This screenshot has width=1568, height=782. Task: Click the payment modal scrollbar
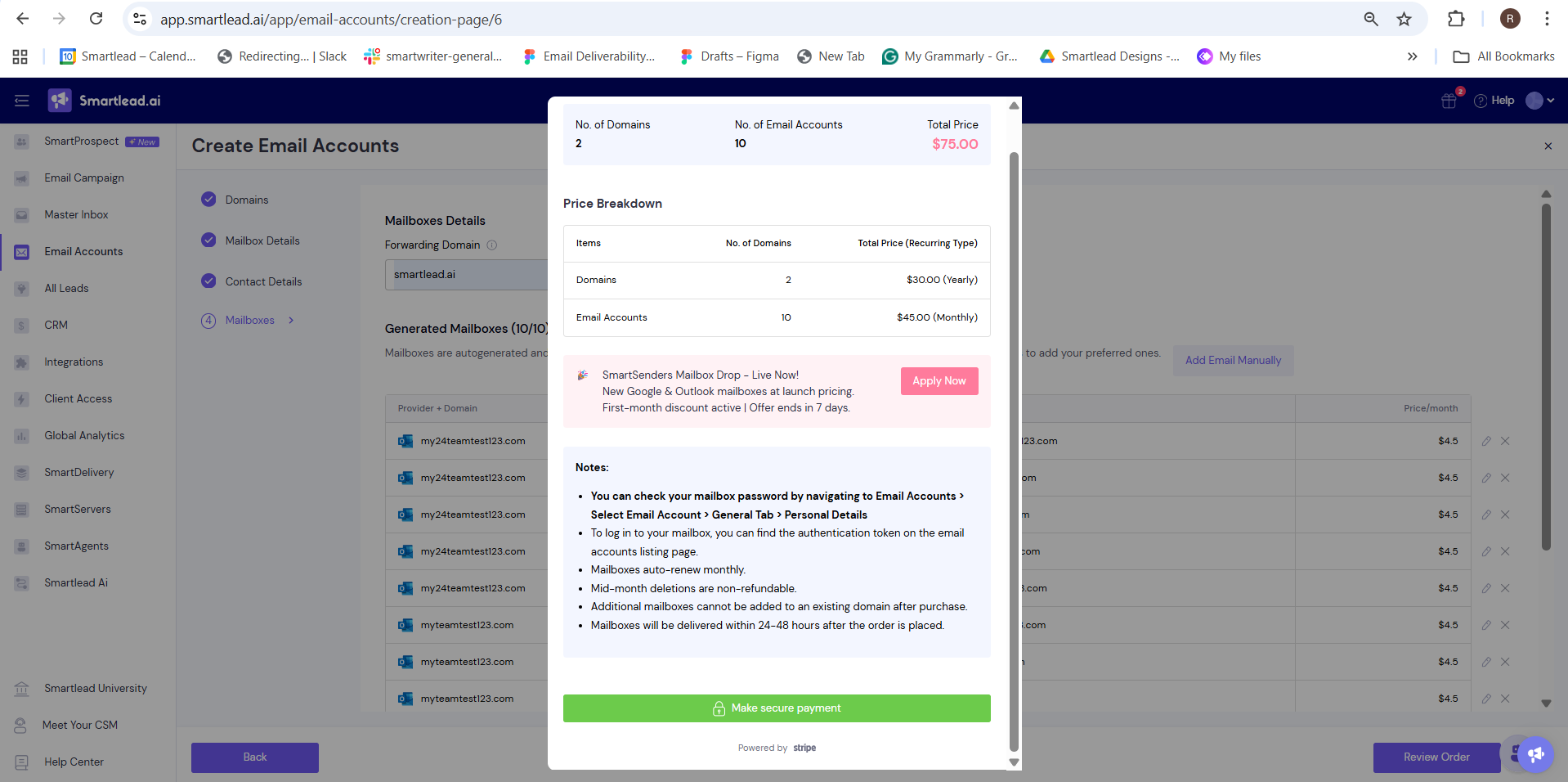tap(1014, 452)
